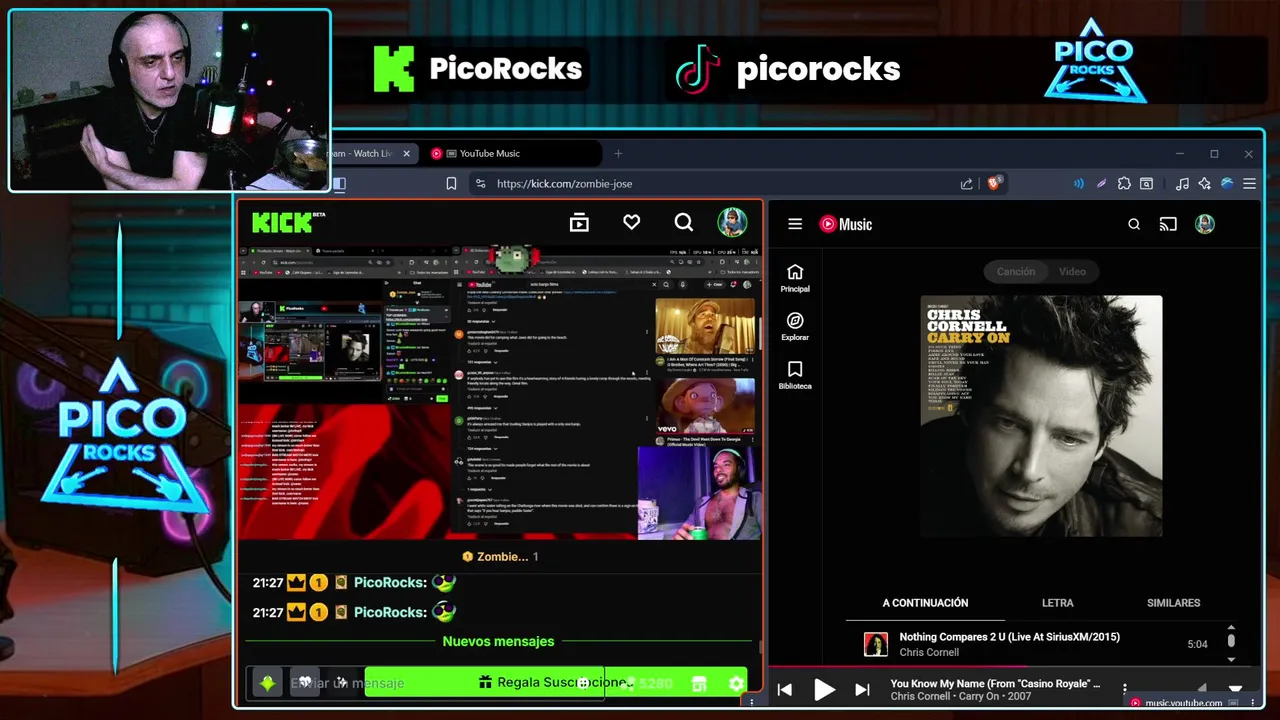Screen dimensions: 1280x720
Task: Skip to previous track
Action: (785, 689)
